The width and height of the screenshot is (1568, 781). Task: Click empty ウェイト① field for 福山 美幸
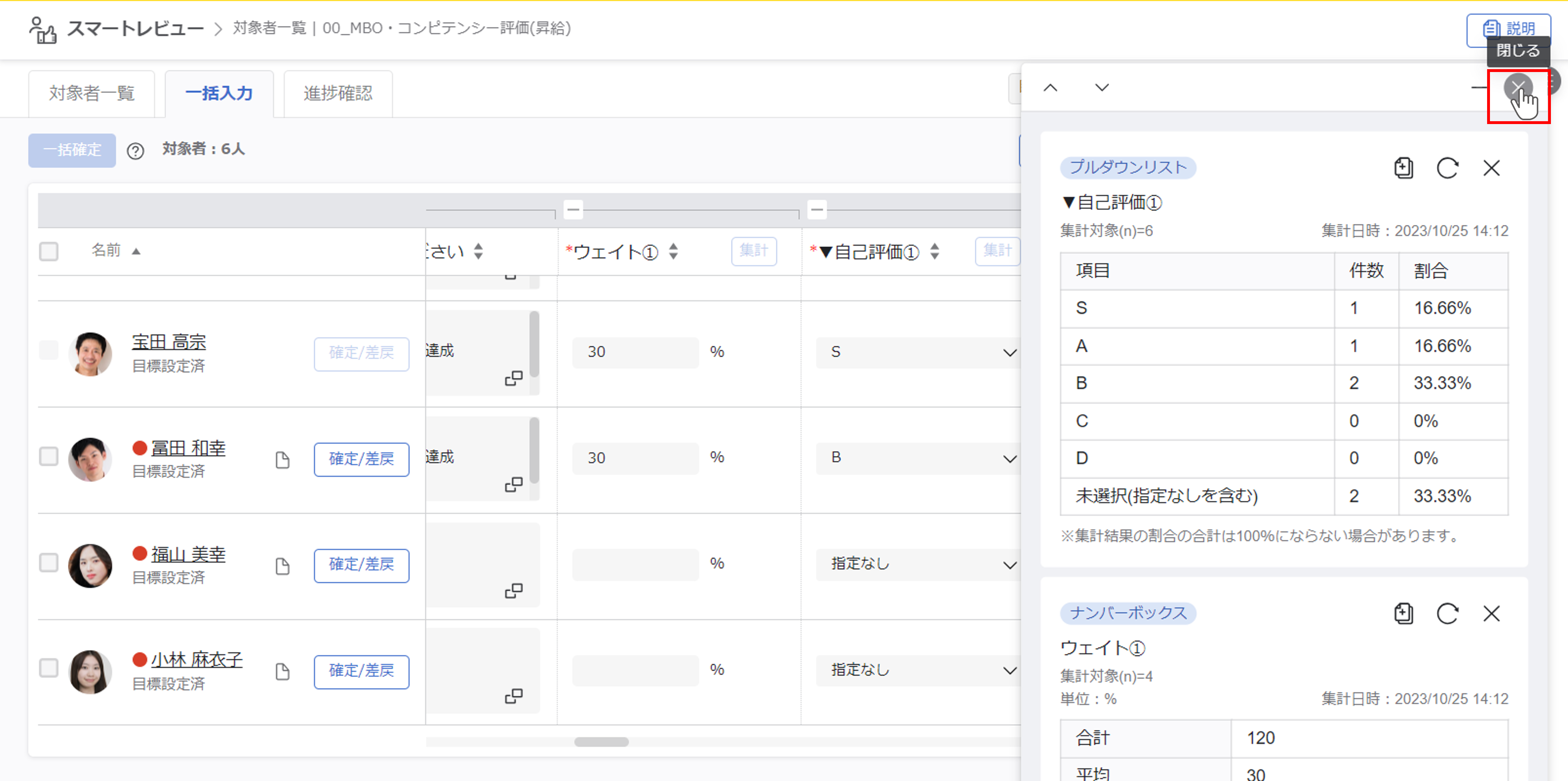635,564
